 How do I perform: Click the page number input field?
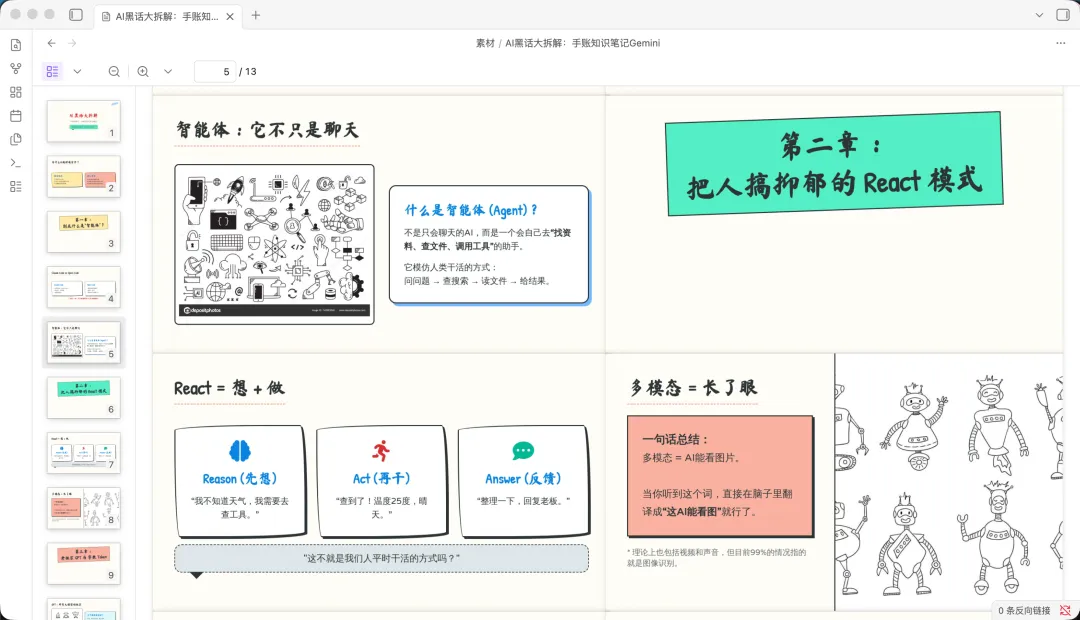215,72
